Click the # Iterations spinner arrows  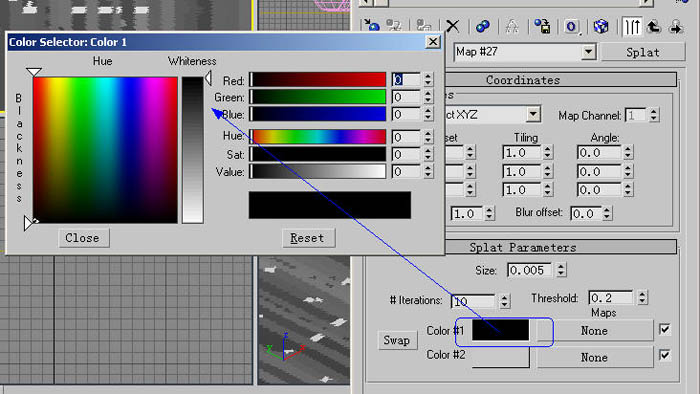coord(504,302)
